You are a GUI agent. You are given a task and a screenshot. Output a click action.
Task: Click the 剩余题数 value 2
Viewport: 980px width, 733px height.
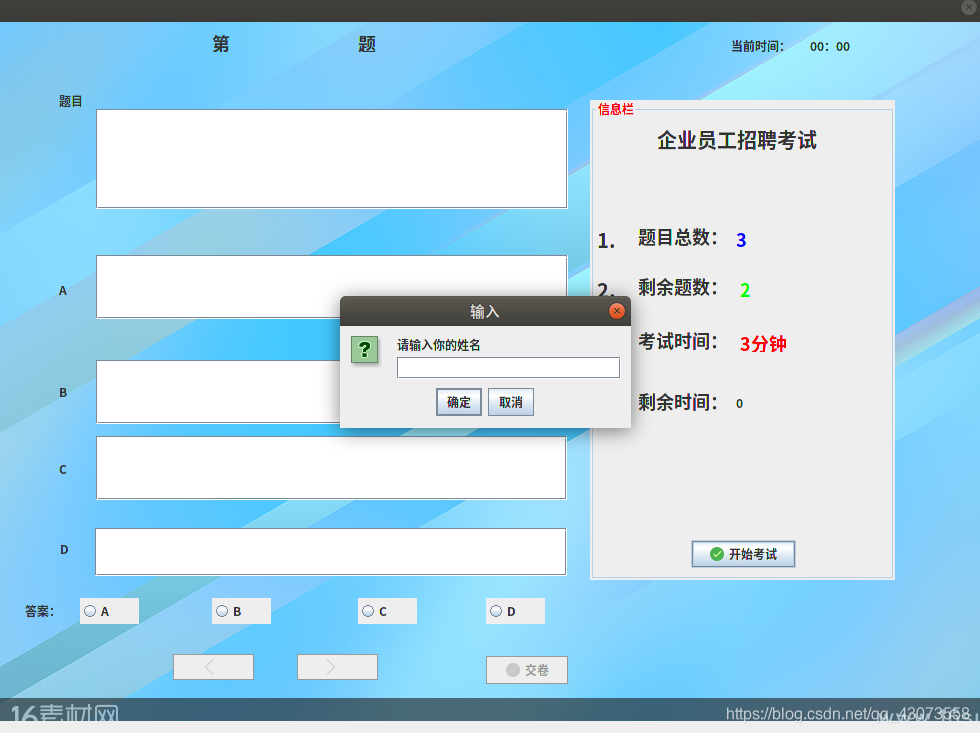(745, 290)
